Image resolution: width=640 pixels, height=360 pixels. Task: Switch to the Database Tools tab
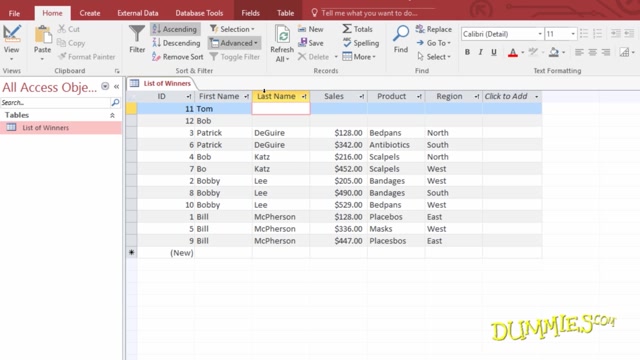point(199,13)
